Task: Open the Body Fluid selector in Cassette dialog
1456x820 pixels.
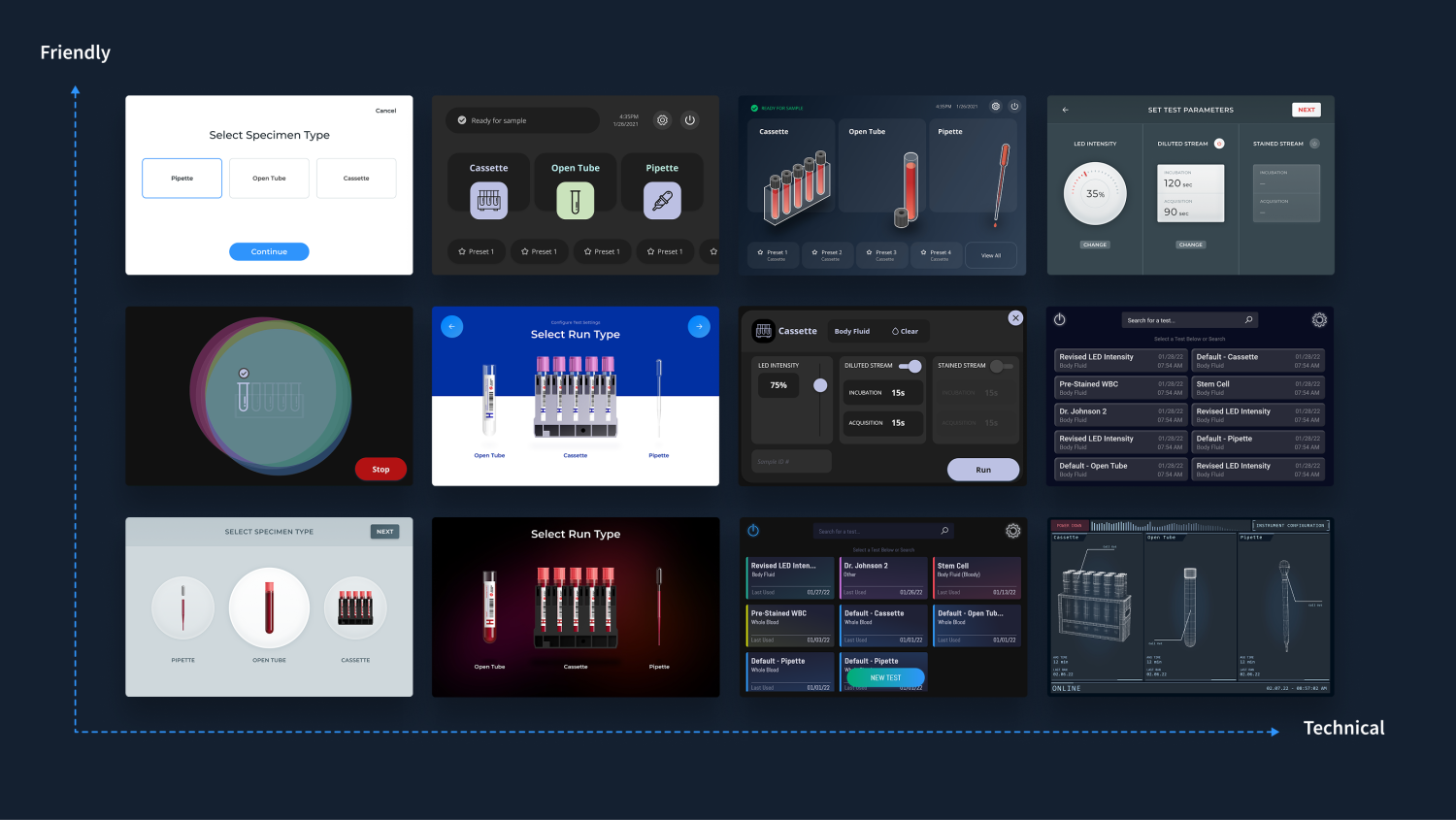Action: 852,332
